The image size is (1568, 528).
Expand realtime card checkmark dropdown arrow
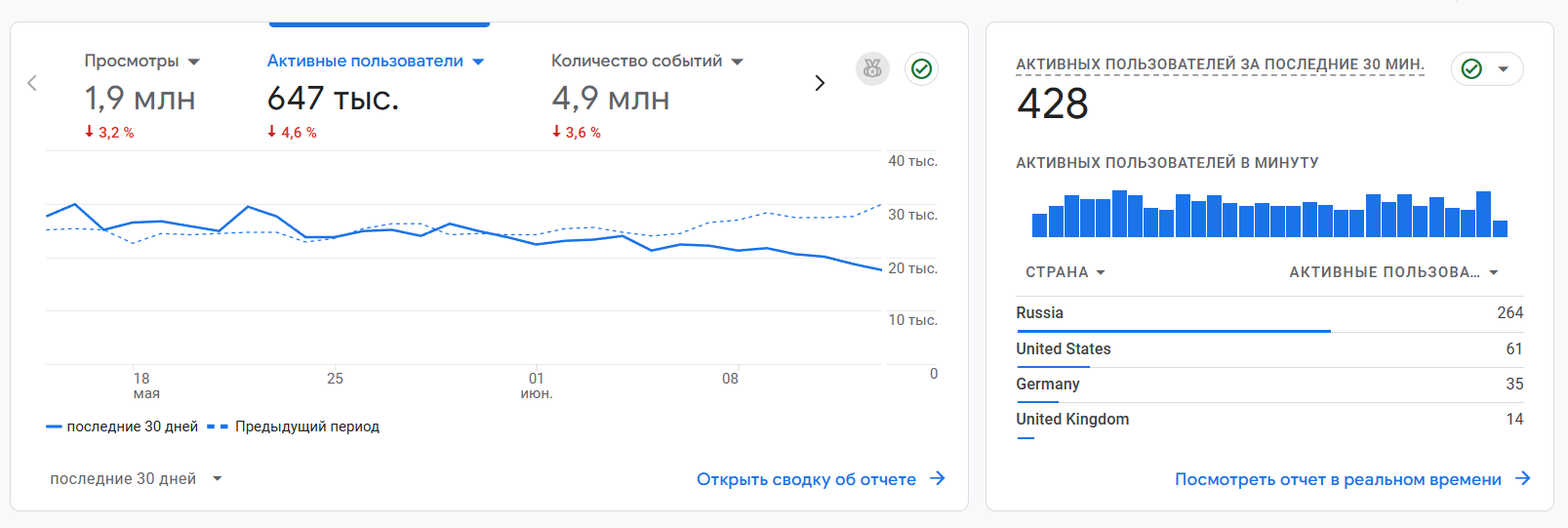click(x=1504, y=69)
